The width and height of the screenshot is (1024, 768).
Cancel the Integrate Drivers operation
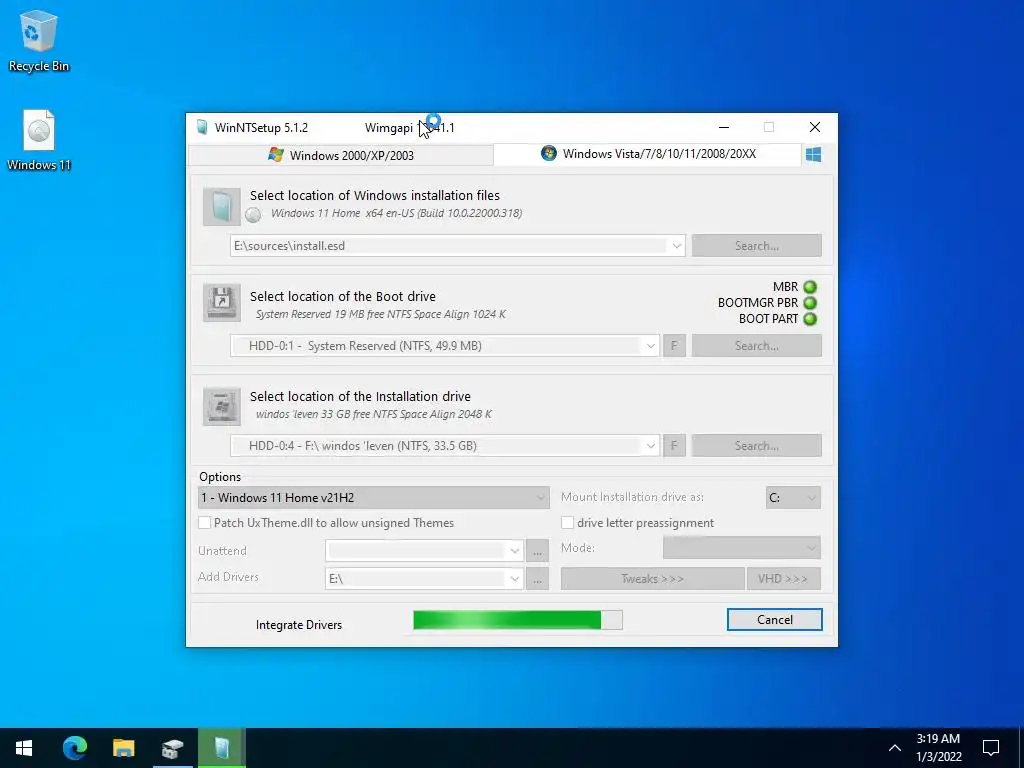point(775,620)
